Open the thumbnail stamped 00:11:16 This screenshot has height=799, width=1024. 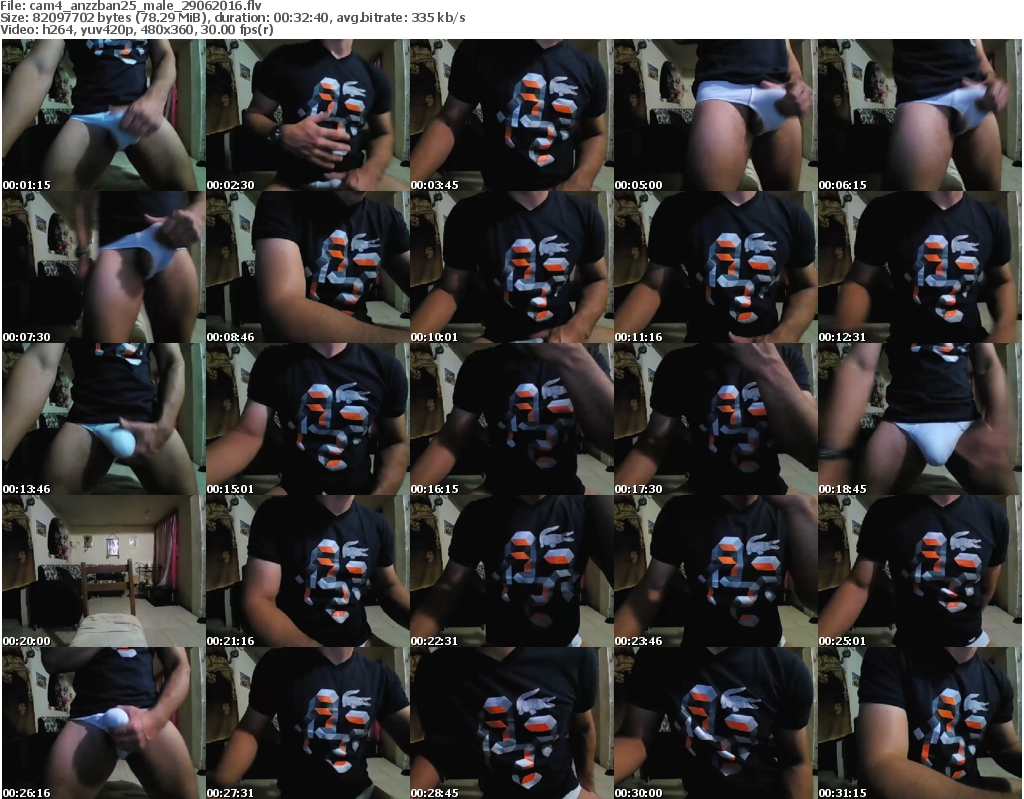click(x=715, y=267)
